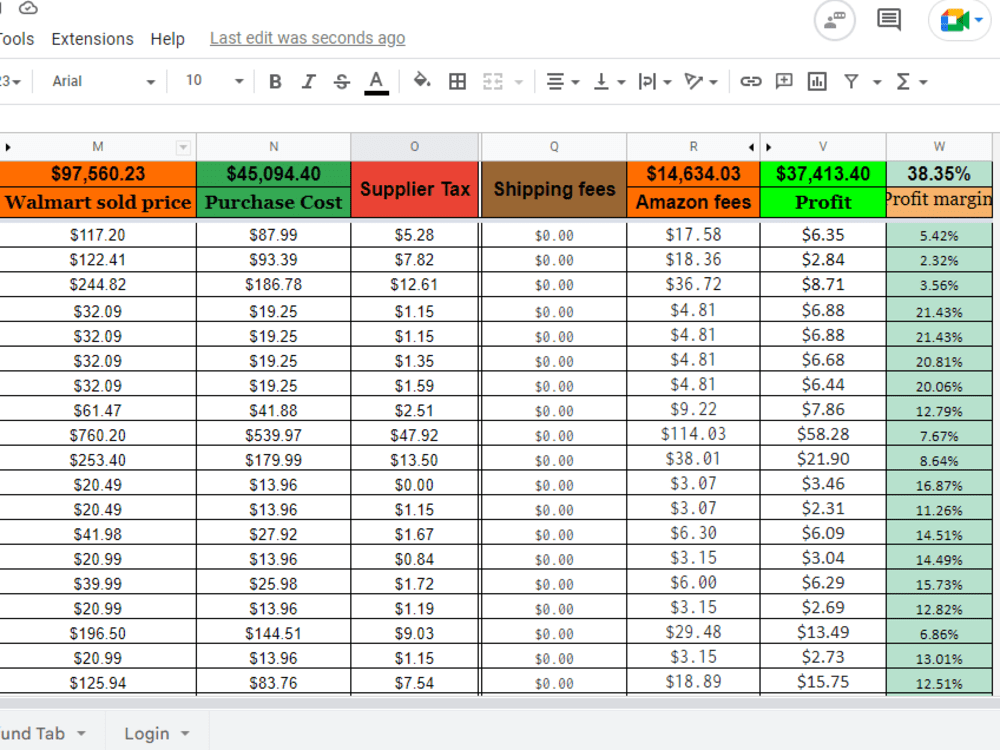Toggle bold formatting
1000x750 pixels.
click(275, 82)
